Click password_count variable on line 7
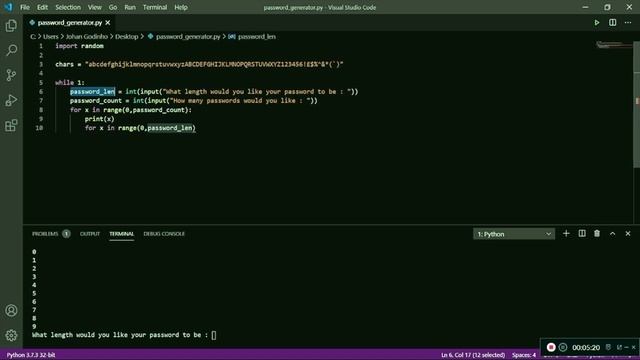The width and height of the screenshot is (640, 360). [96, 101]
